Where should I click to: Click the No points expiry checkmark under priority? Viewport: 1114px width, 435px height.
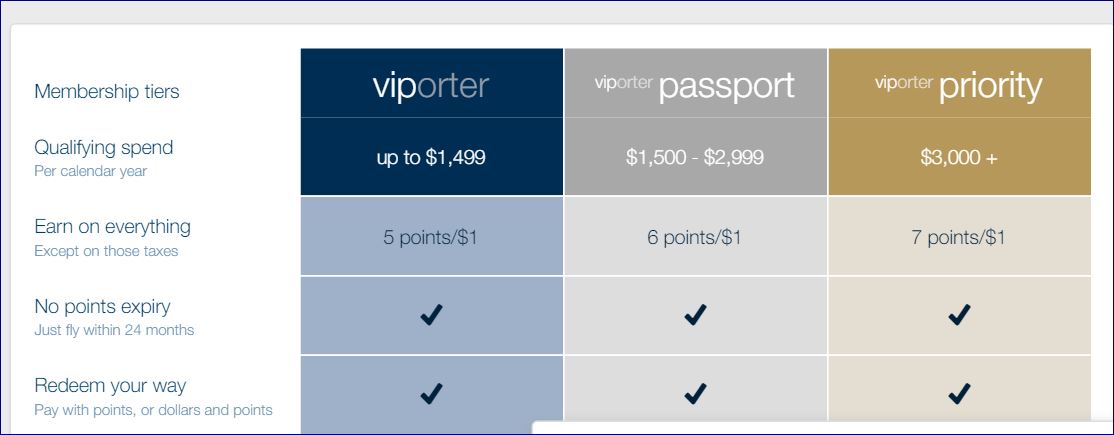pyautogui.click(x=959, y=315)
